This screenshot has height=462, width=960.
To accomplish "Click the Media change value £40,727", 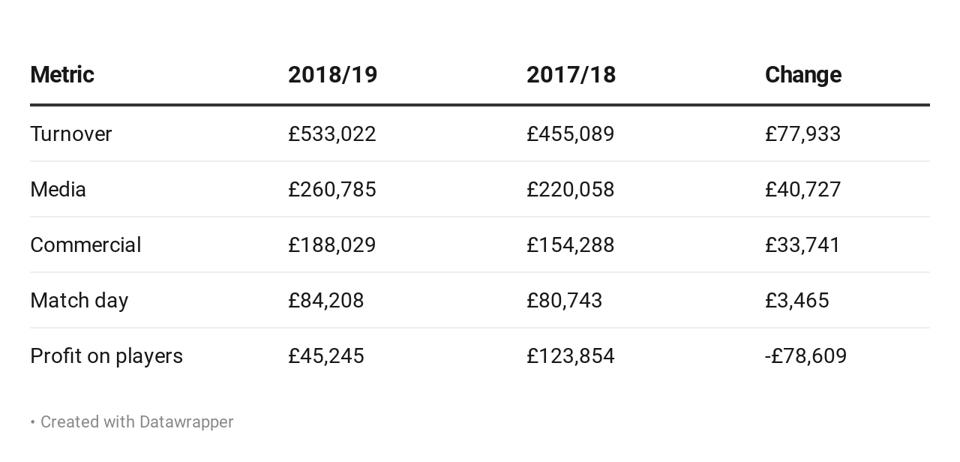I will tap(803, 190).
